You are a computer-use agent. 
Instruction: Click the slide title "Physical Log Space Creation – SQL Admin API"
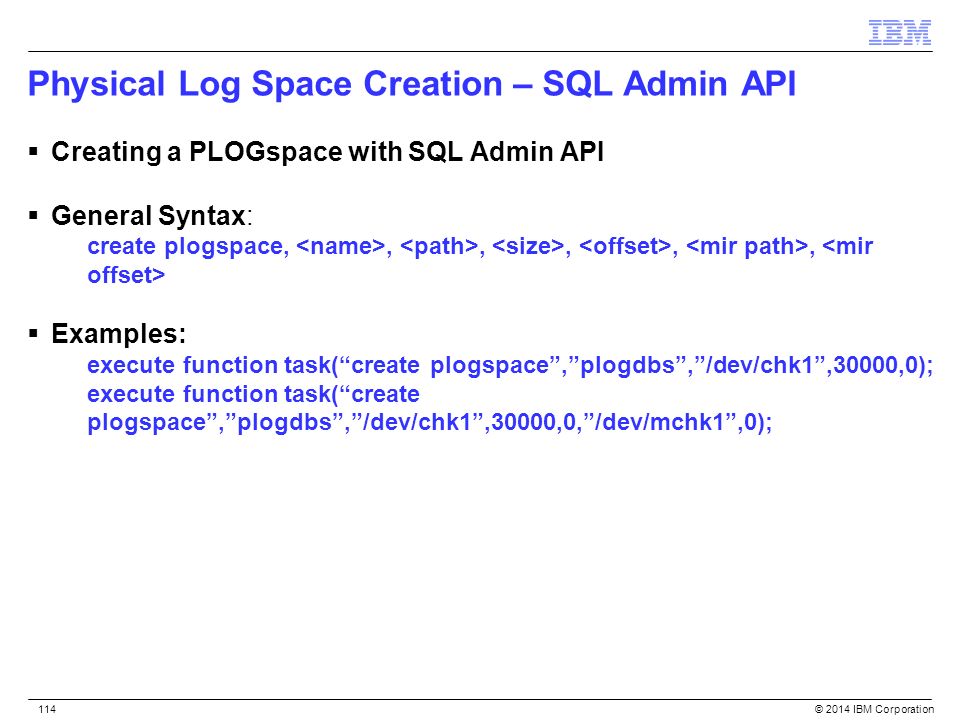point(411,85)
